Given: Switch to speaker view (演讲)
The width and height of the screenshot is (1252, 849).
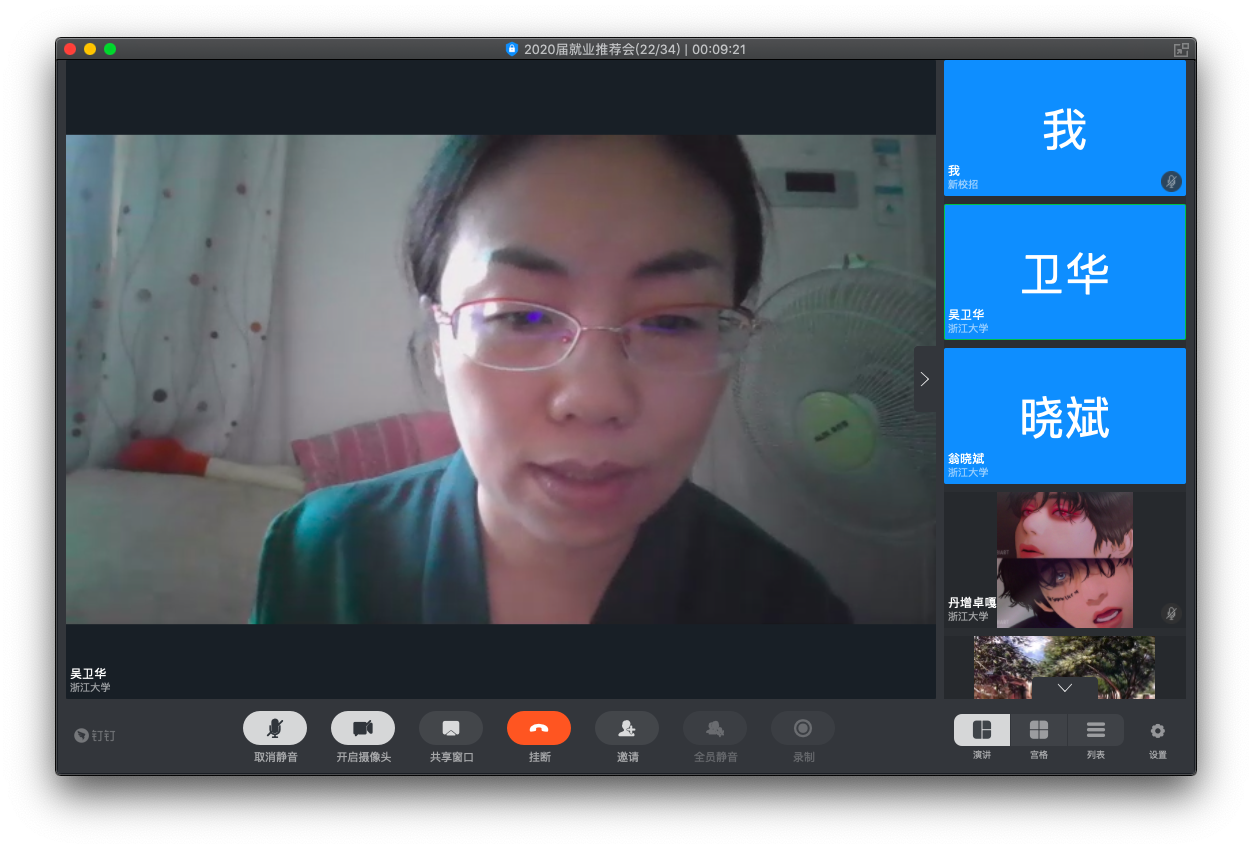Looking at the screenshot, I should point(982,730).
